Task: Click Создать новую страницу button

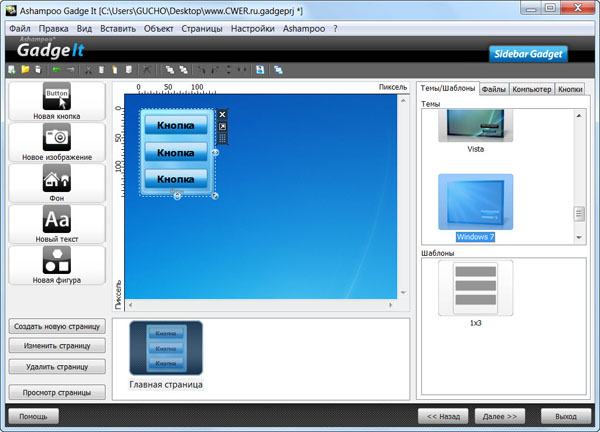Action: coord(57,326)
